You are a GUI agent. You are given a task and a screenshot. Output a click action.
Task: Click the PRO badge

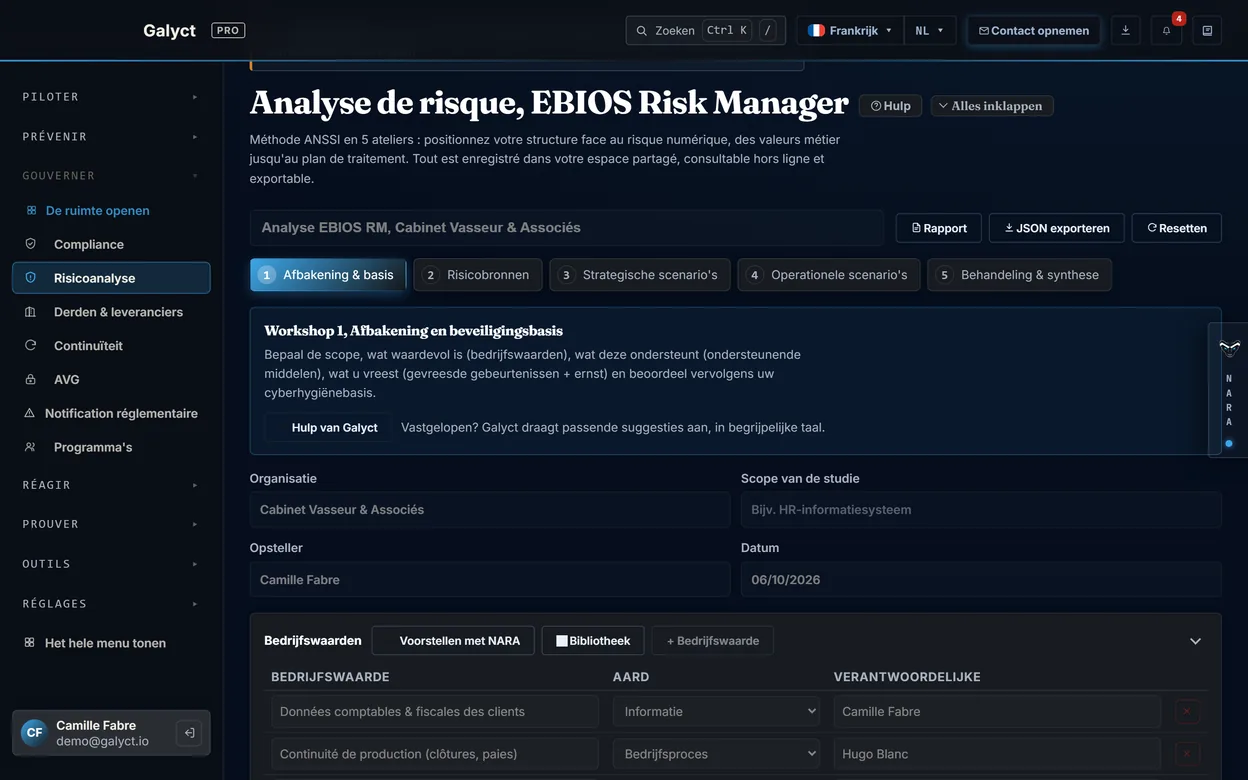(x=228, y=31)
